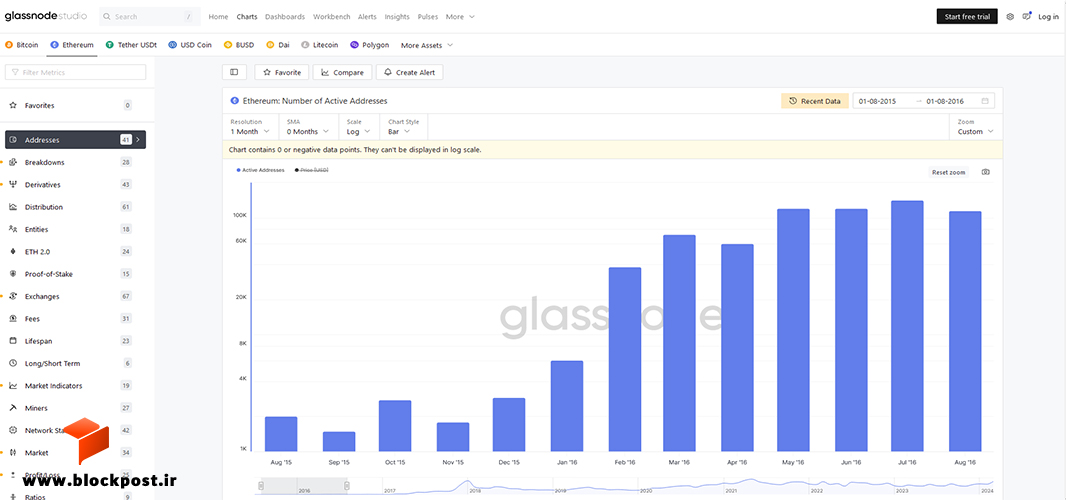Click the end date 01-08-2016 field
This screenshot has width=1066, height=500.
945,101
